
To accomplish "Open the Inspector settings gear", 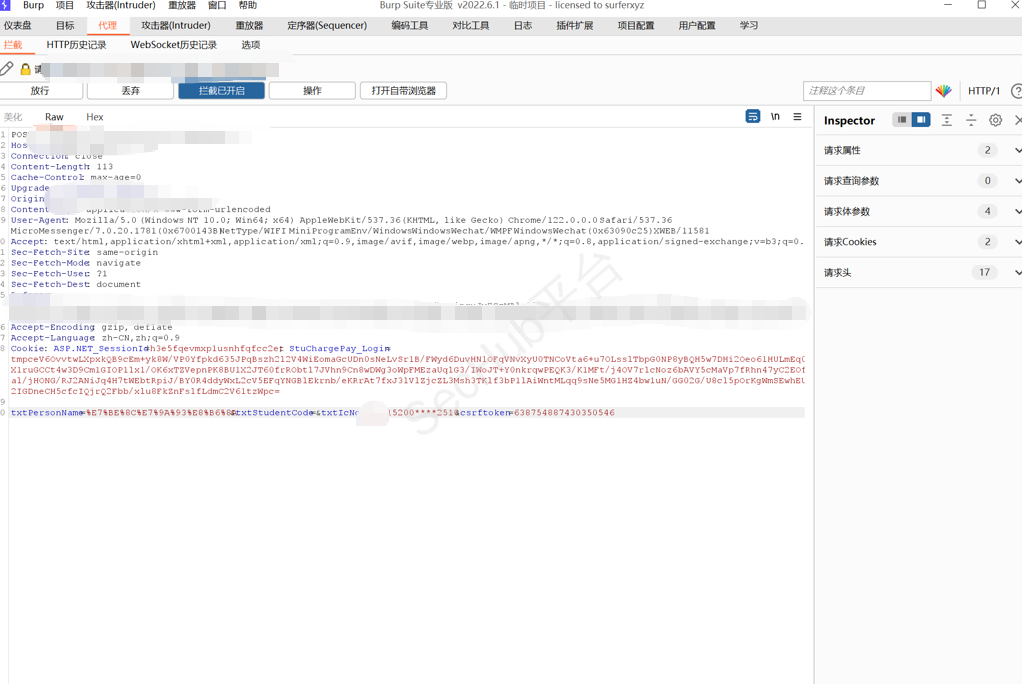I will coord(995,120).
